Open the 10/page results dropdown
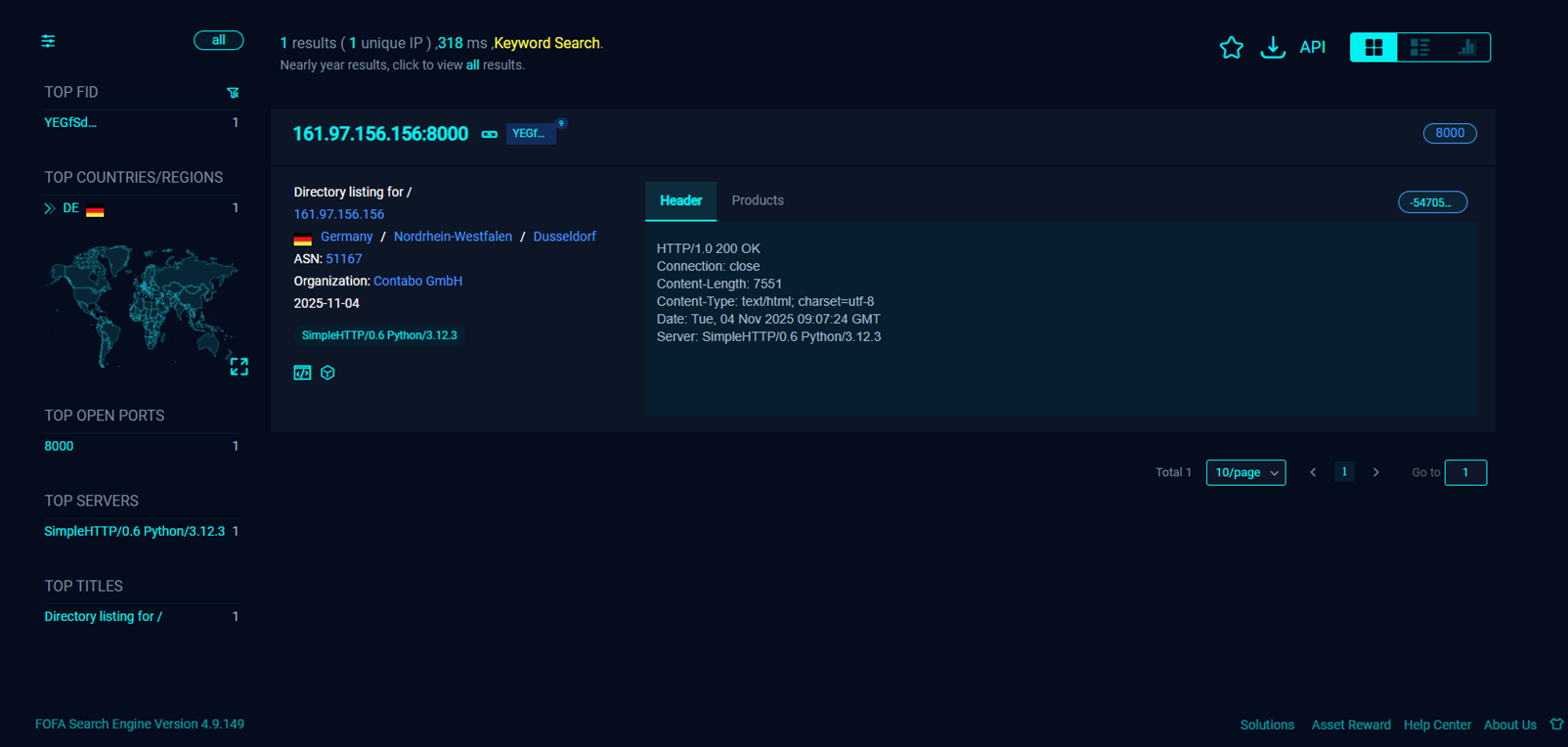The height and width of the screenshot is (747, 1568). [x=1245, y=472]
